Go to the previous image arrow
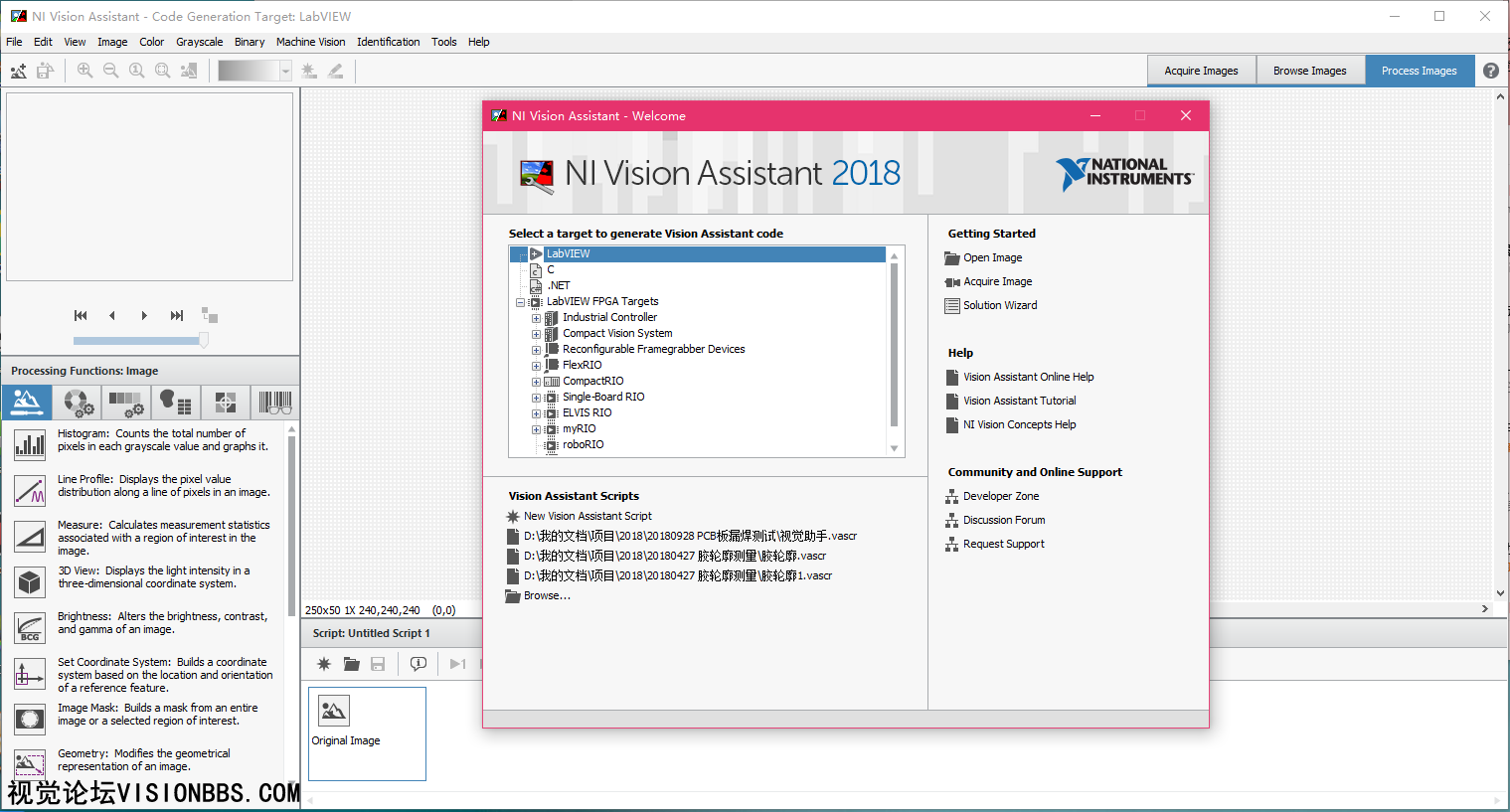1510x812 pixels. [112, 315]
